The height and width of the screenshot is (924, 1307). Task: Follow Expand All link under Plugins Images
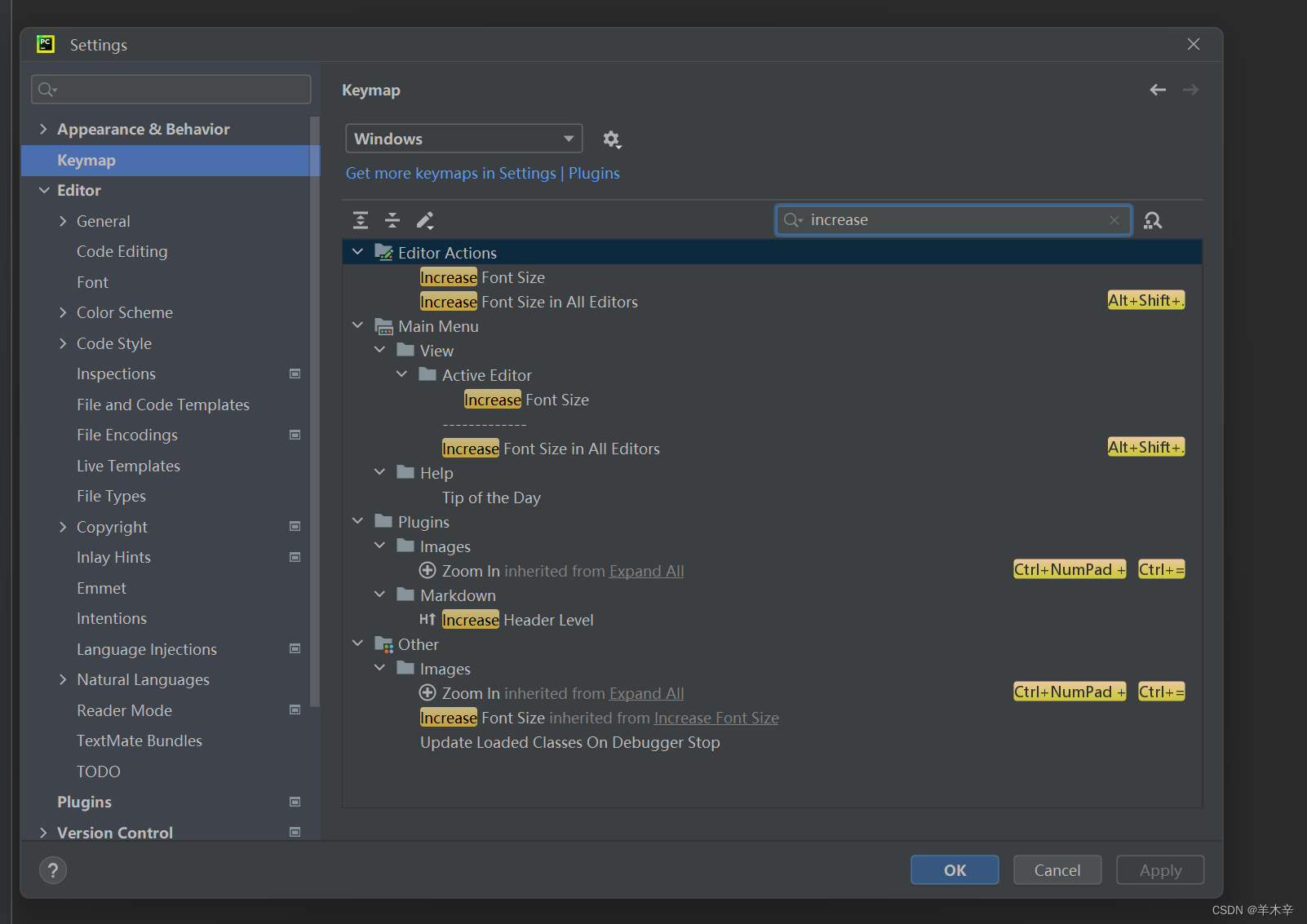(646, 571)
